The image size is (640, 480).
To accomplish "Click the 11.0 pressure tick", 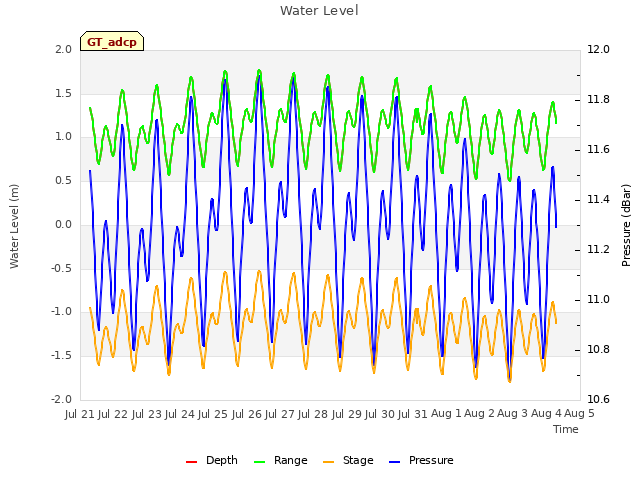I will [598, 300].
